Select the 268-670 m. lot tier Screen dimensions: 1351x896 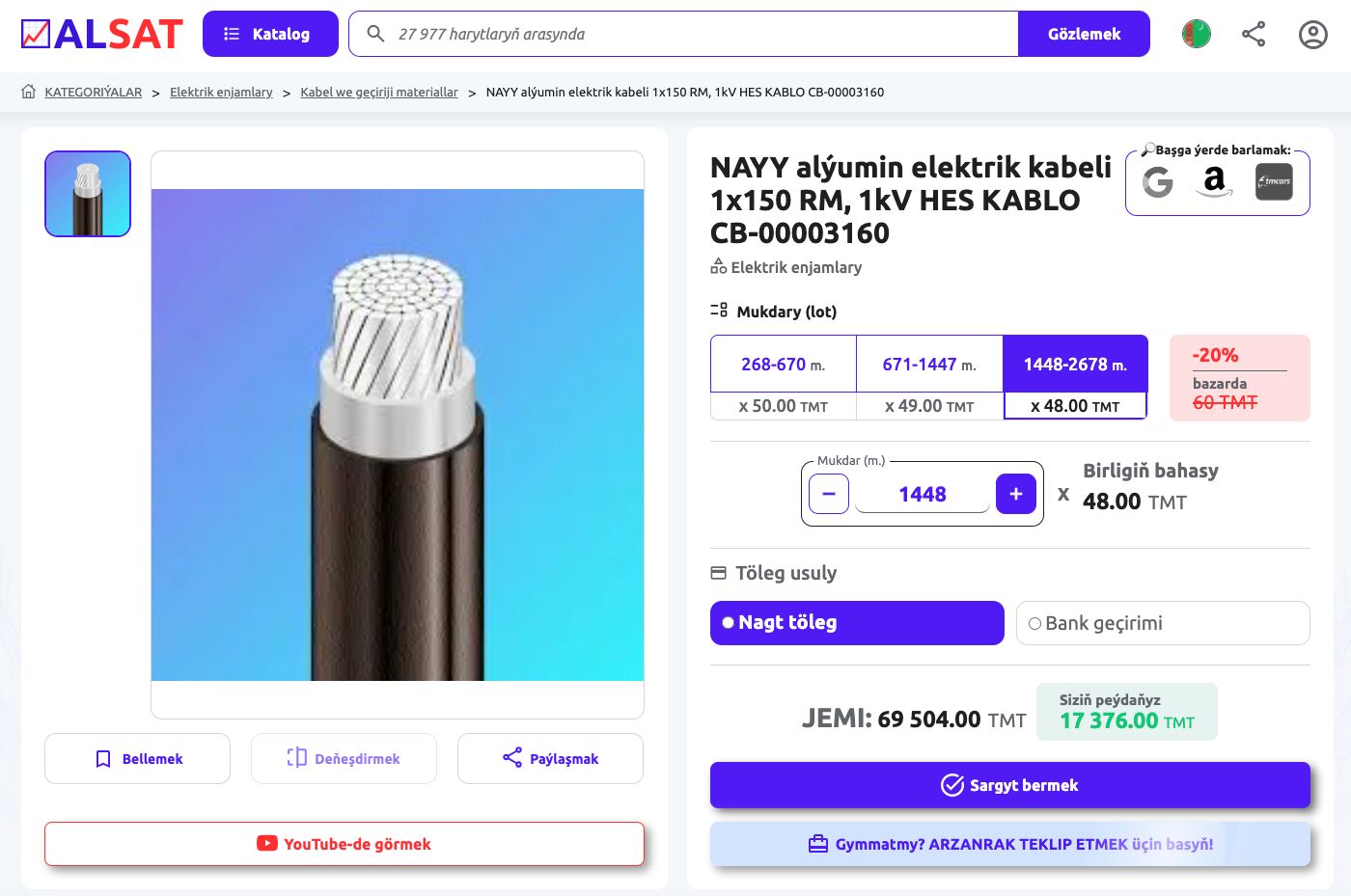point(784,377)
